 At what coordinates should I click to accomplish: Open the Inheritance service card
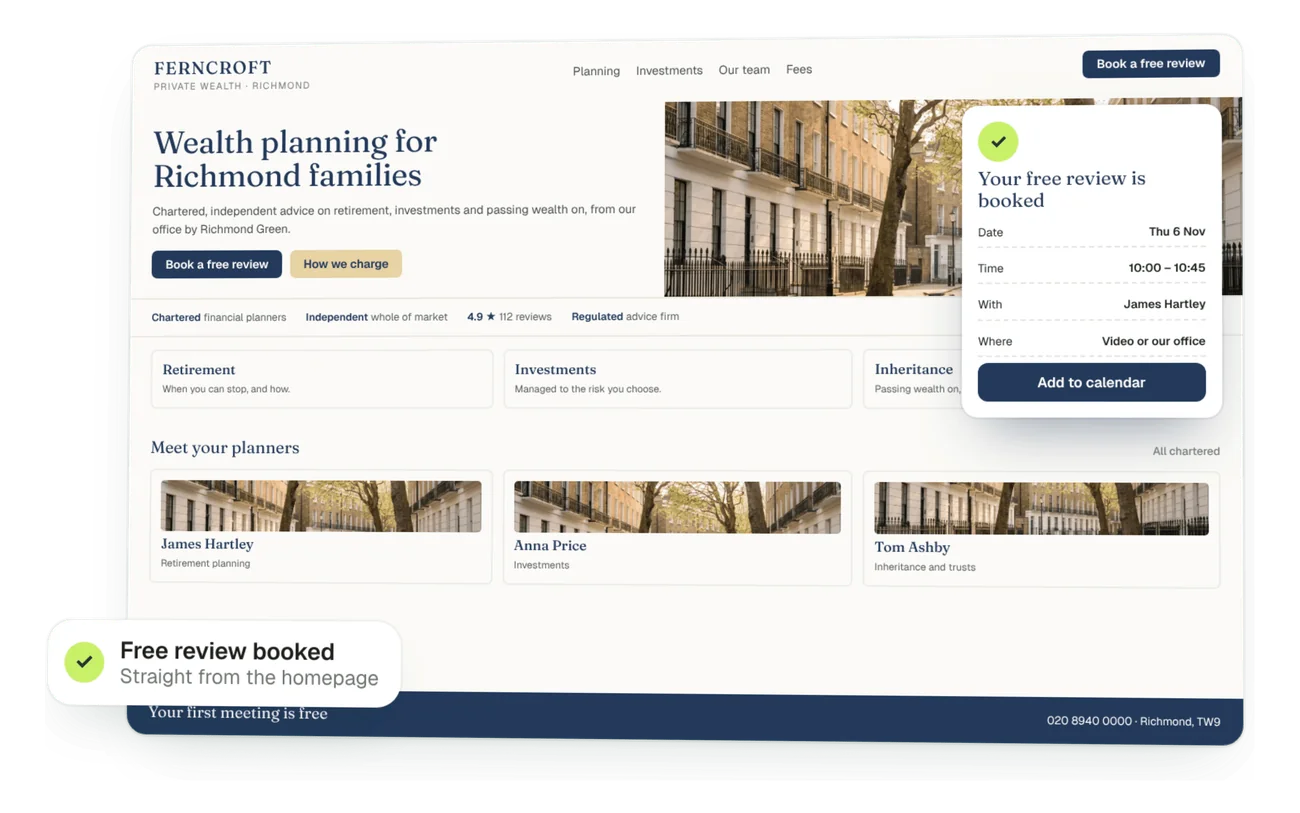coord(912,378)
